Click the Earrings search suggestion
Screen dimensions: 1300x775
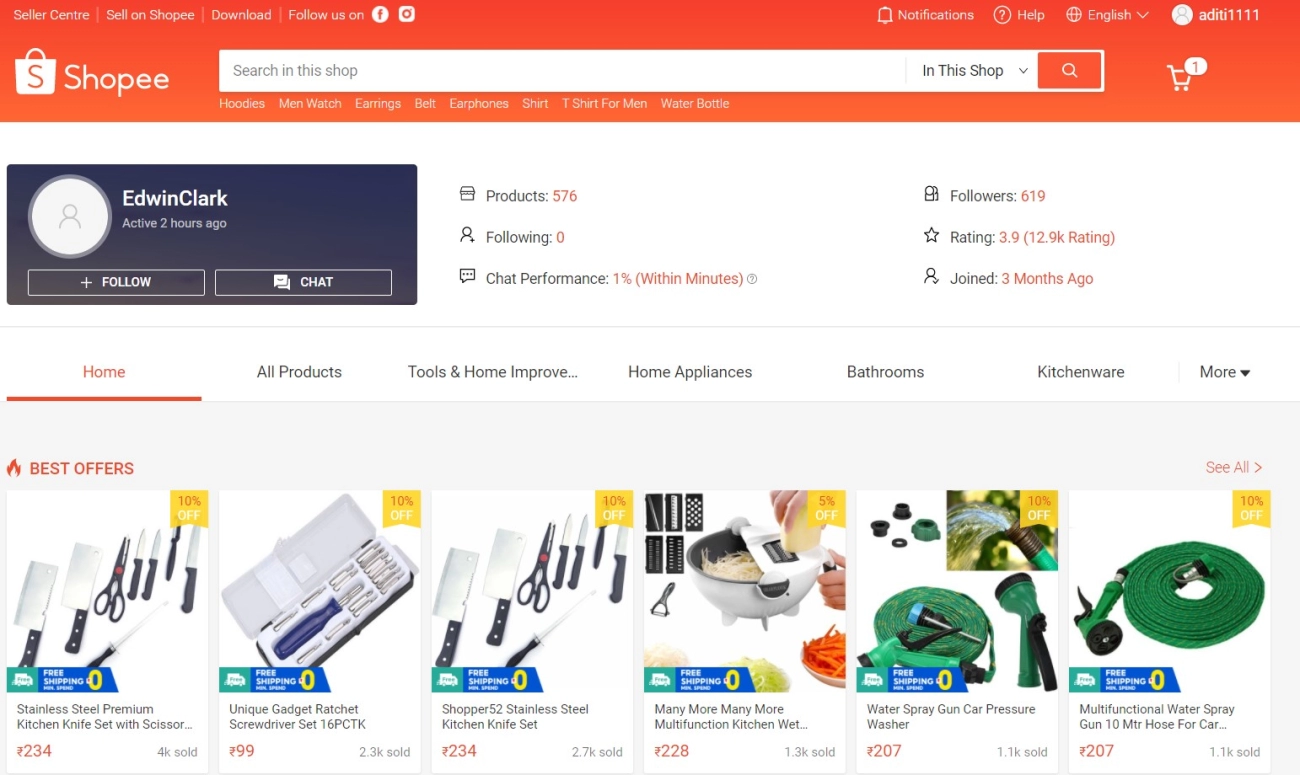(378, 104)
